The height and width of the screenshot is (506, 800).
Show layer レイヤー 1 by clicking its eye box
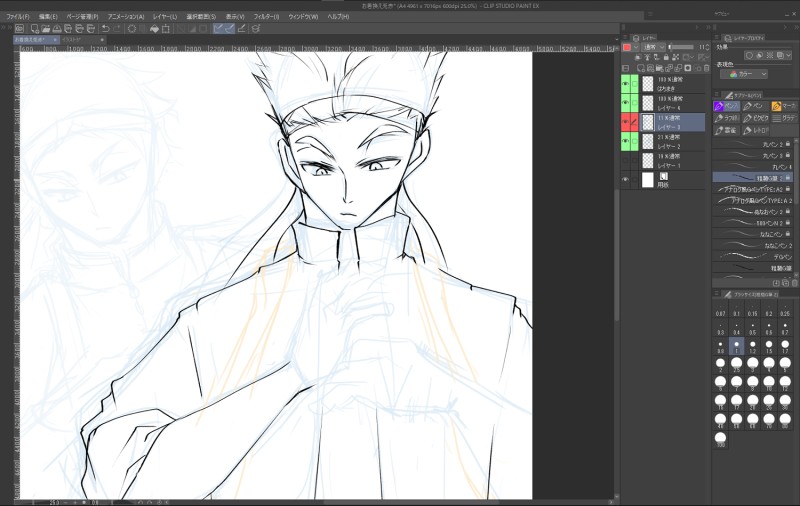click(x=626, y=160)
